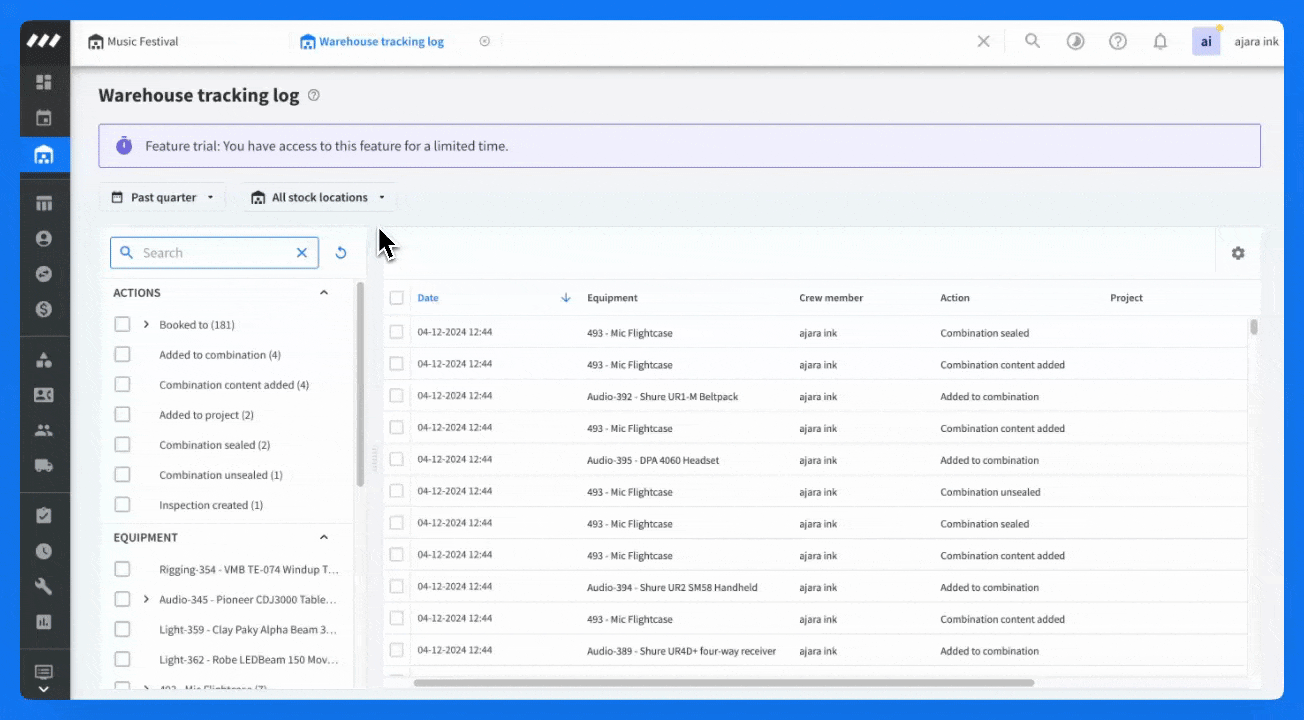This screenshot has height=720, width=1304.
Task: Click the table's vertical scrollbar thumb
Action: tap(1254, 327)
